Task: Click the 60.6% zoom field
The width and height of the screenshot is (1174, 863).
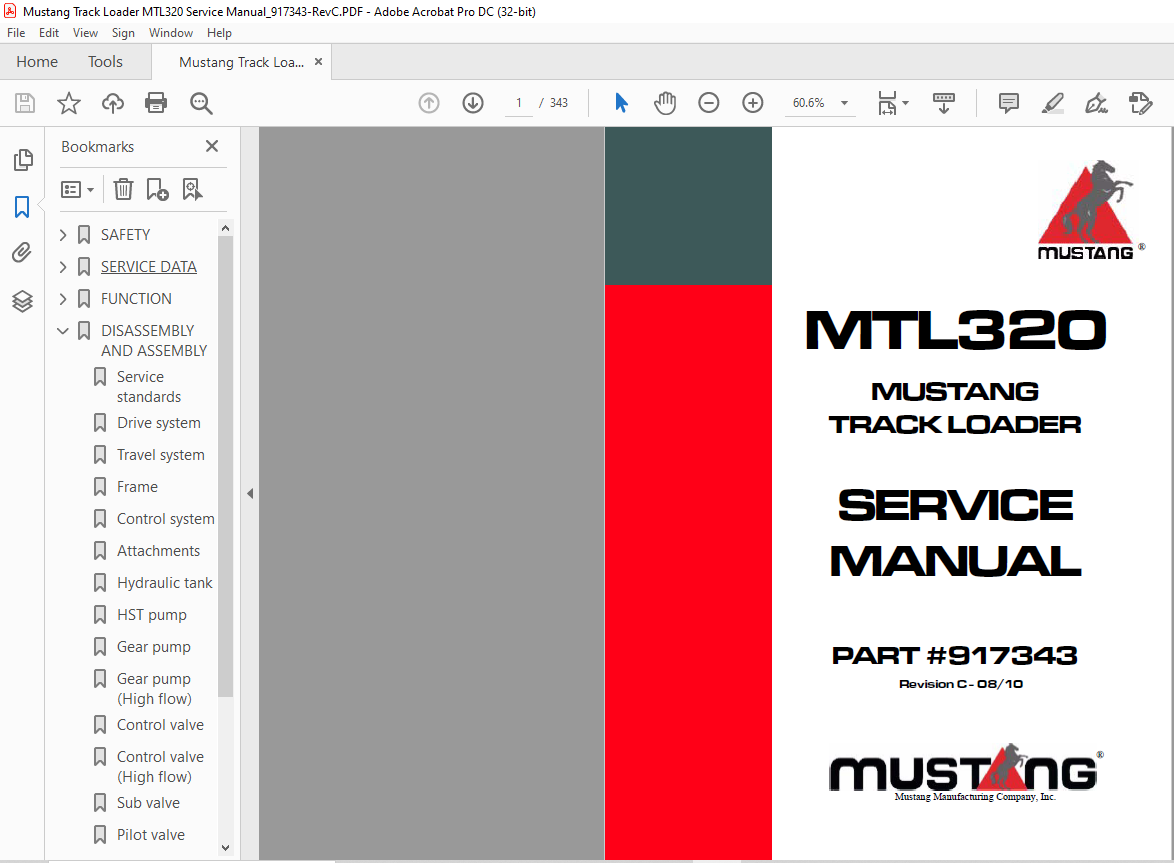Action: [809, 103]
